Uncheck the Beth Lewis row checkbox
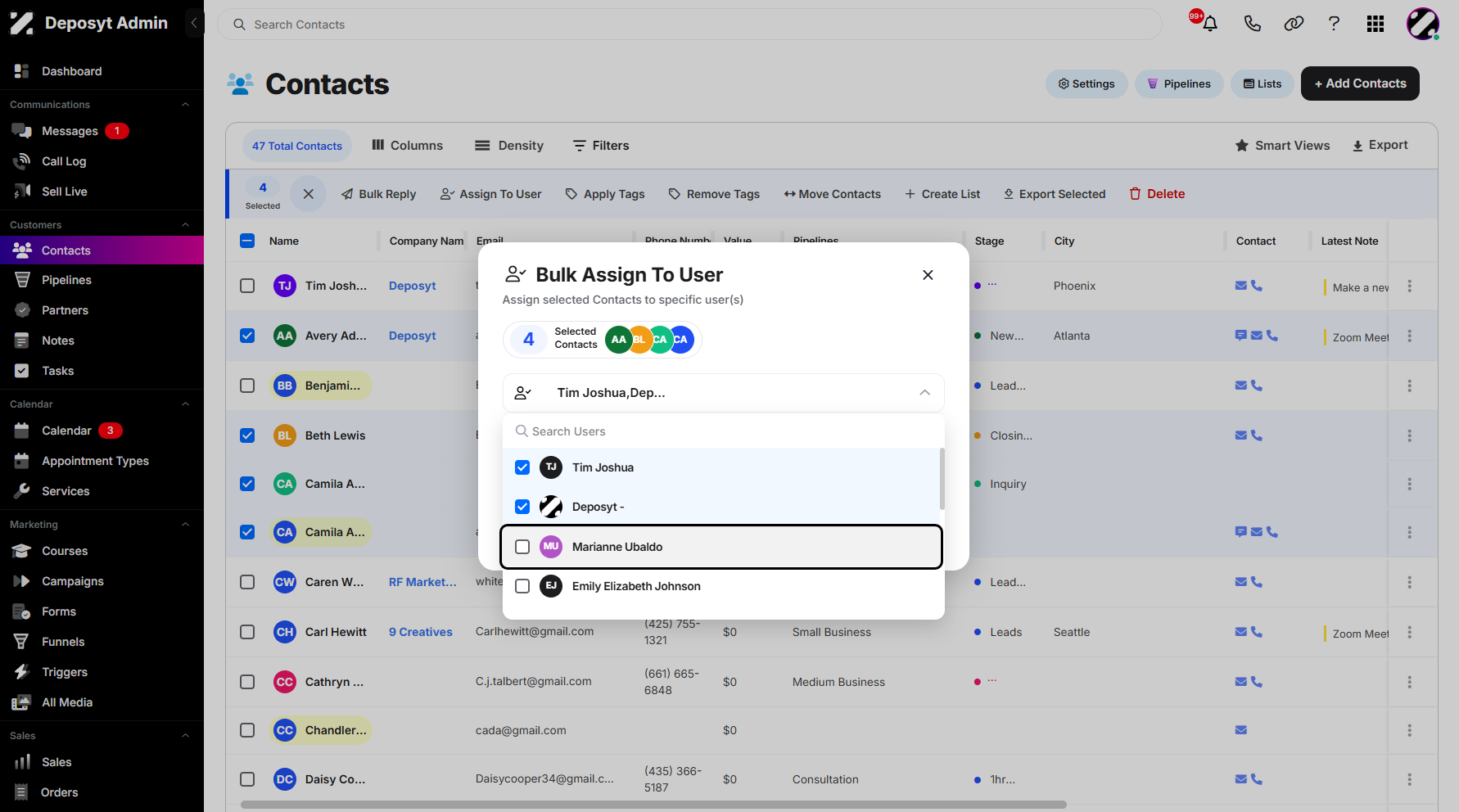The height and width of the screenshot is (812, 1459). [247, 435]
